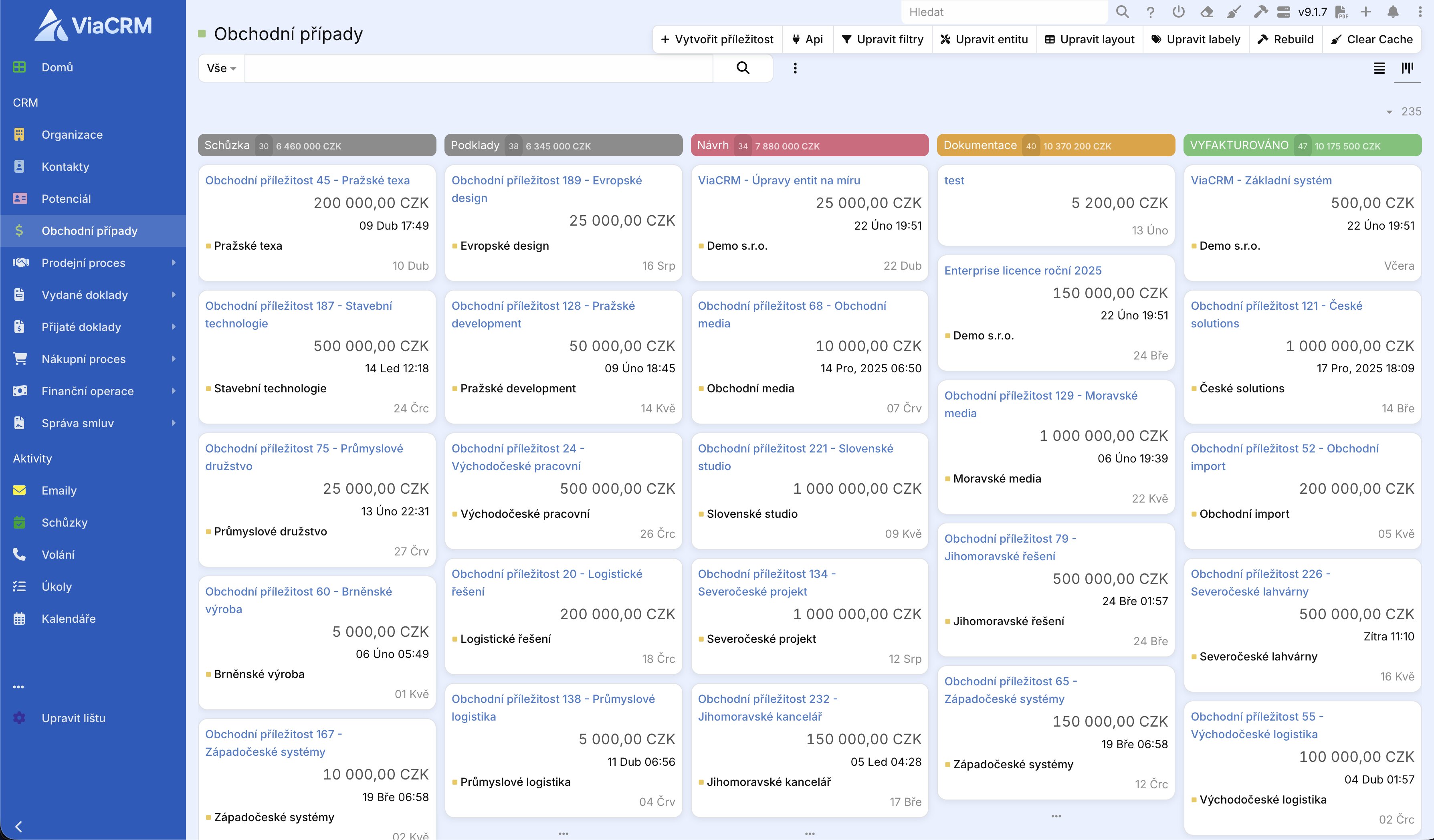Click the global search magnifier icon
The width and height of the screenshot is (1434, 840).
click(1122, 12)
